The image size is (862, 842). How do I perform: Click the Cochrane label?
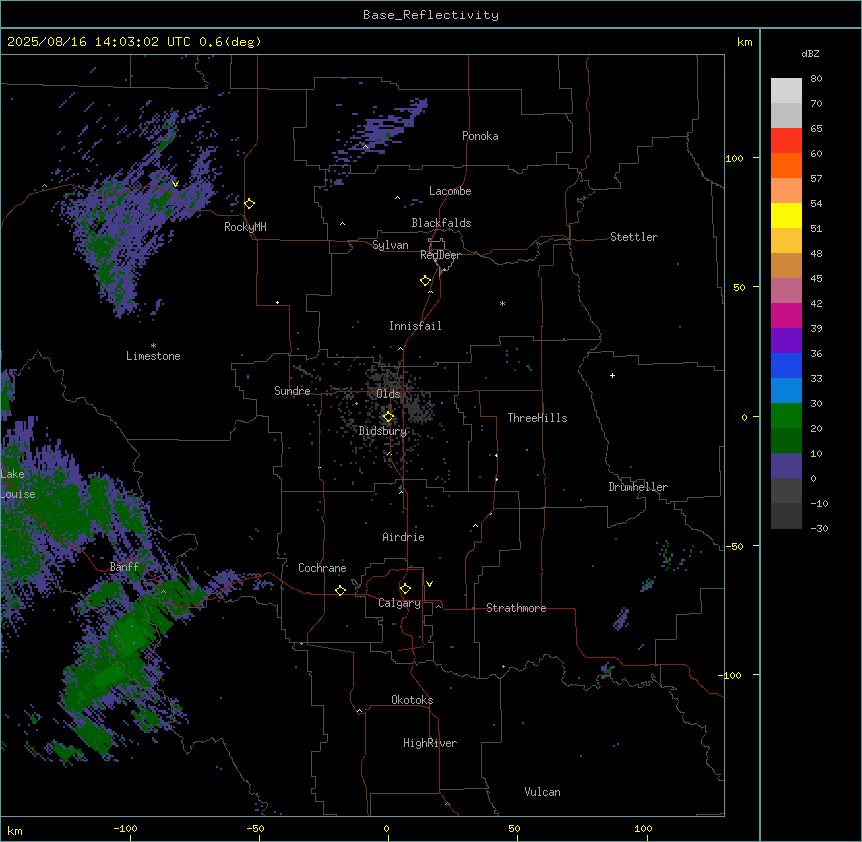point(322,568)
